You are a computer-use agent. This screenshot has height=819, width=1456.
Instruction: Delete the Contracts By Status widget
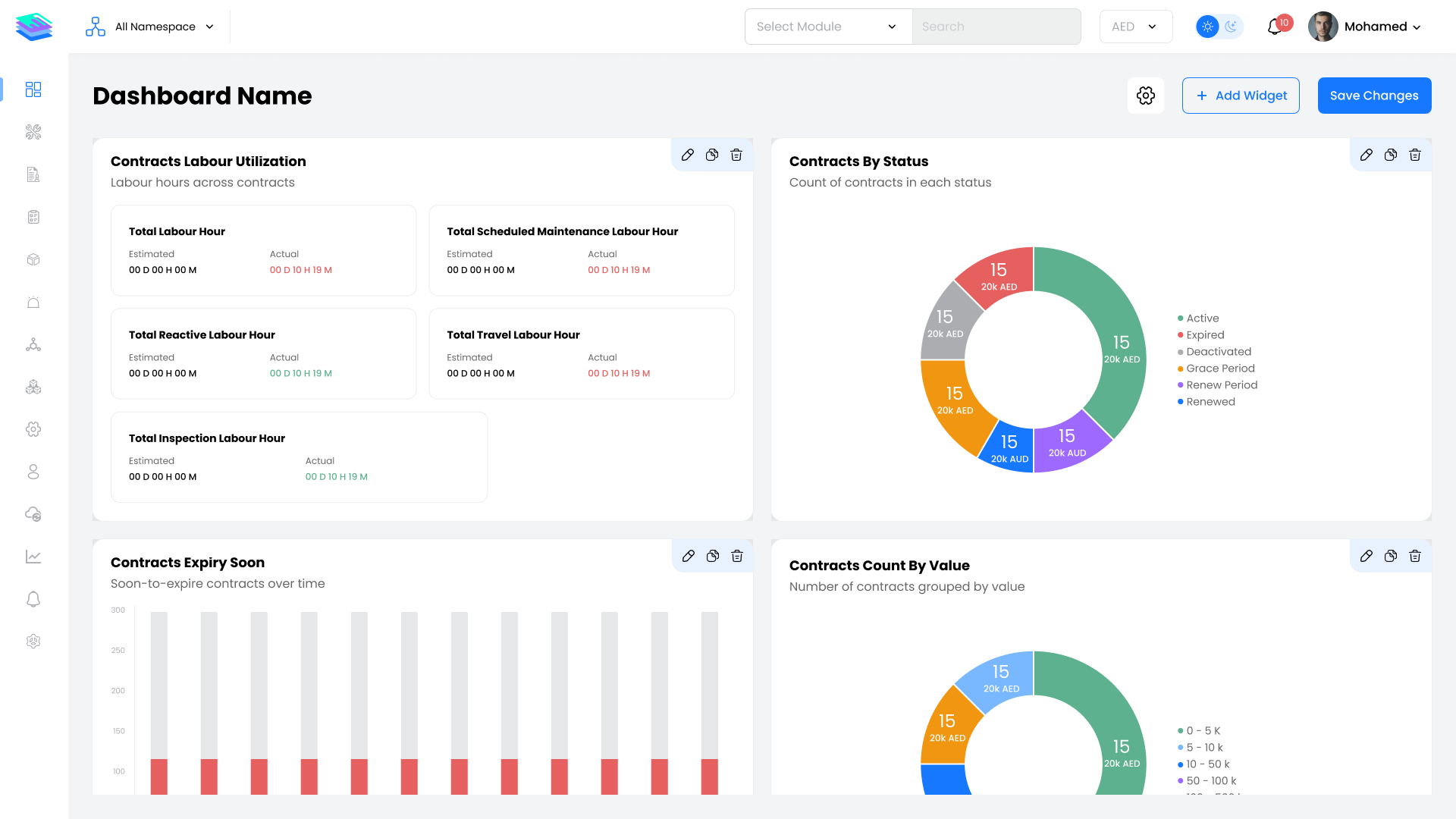pos(1415,155)
